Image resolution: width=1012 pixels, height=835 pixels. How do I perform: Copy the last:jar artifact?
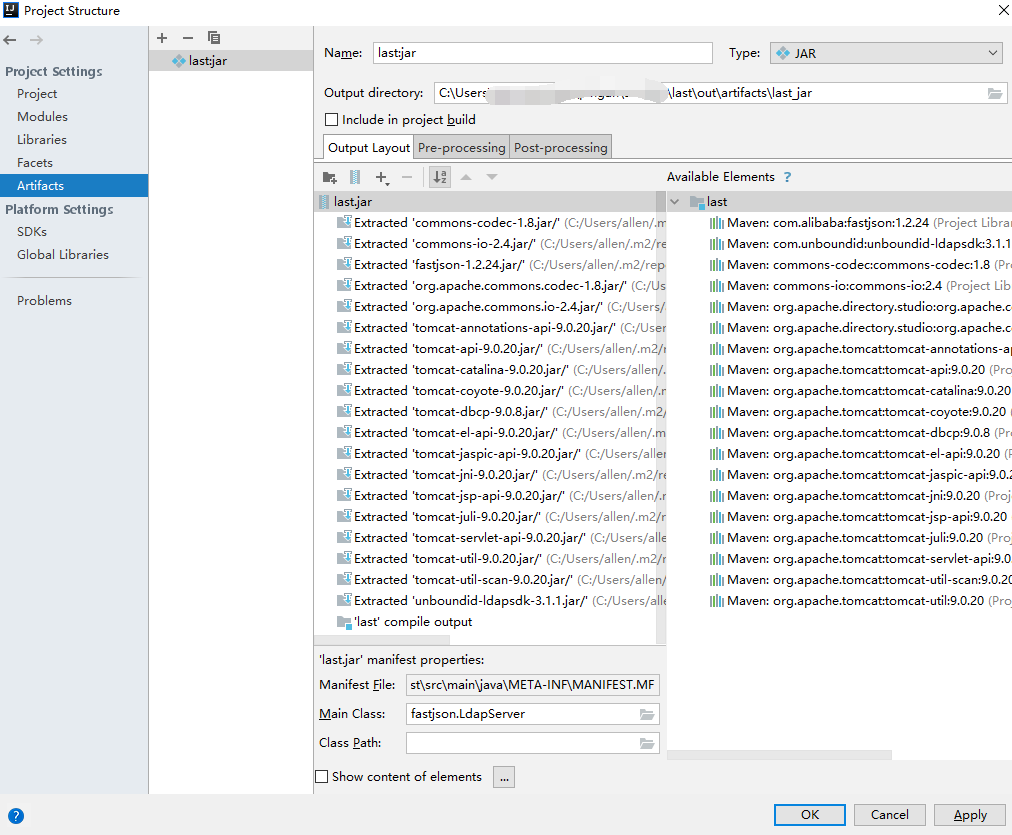click(214, 38)
